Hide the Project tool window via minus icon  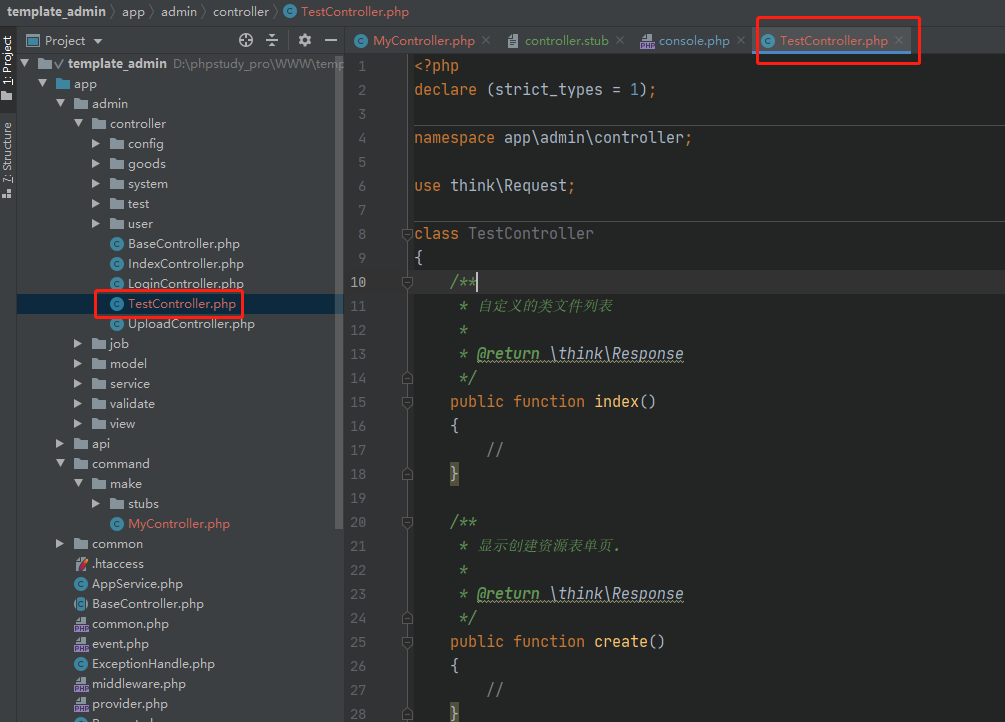coord(331,40)
